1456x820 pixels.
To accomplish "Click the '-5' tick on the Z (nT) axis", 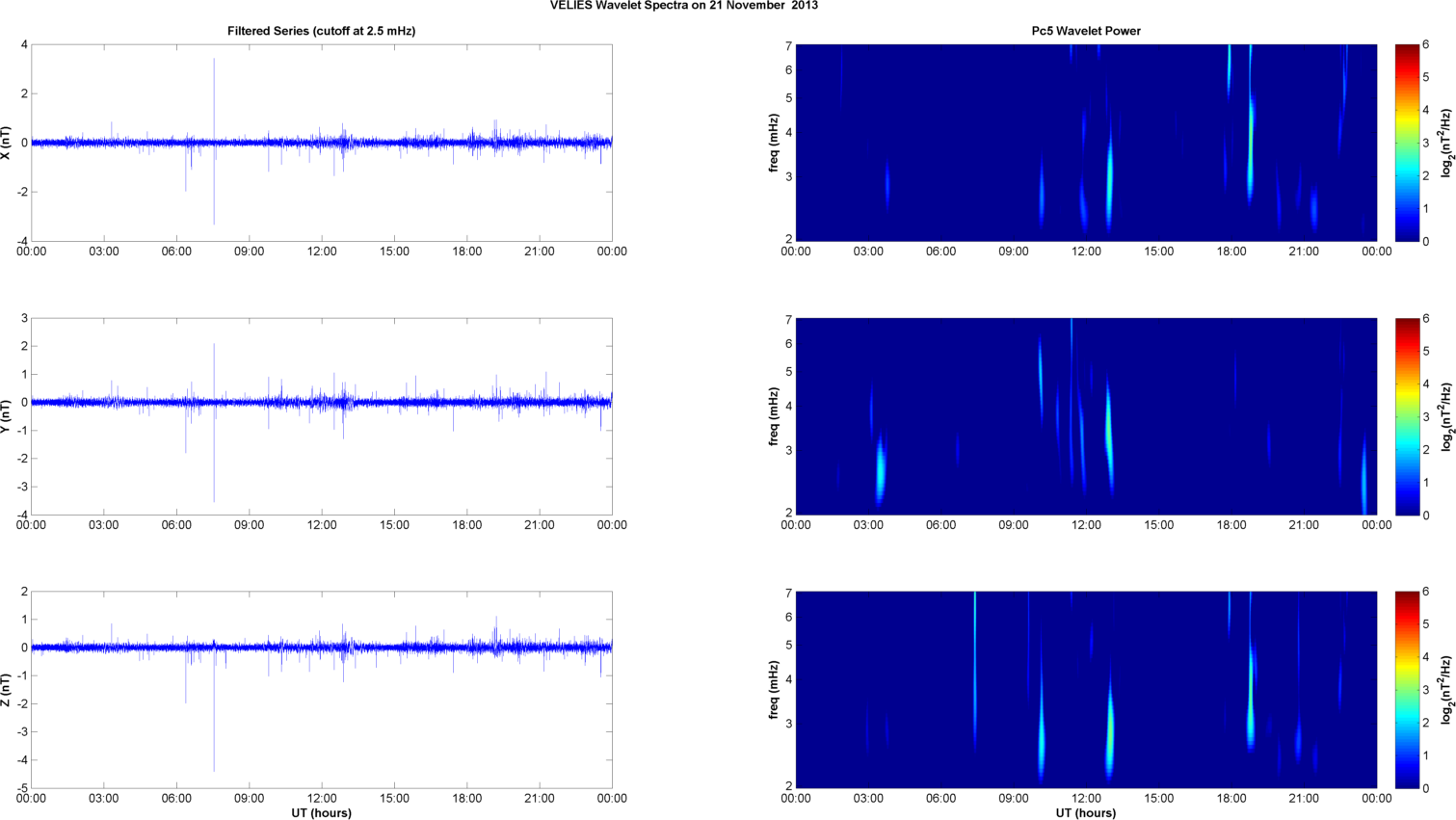I will pyautogui.click(x=21, y=788).
